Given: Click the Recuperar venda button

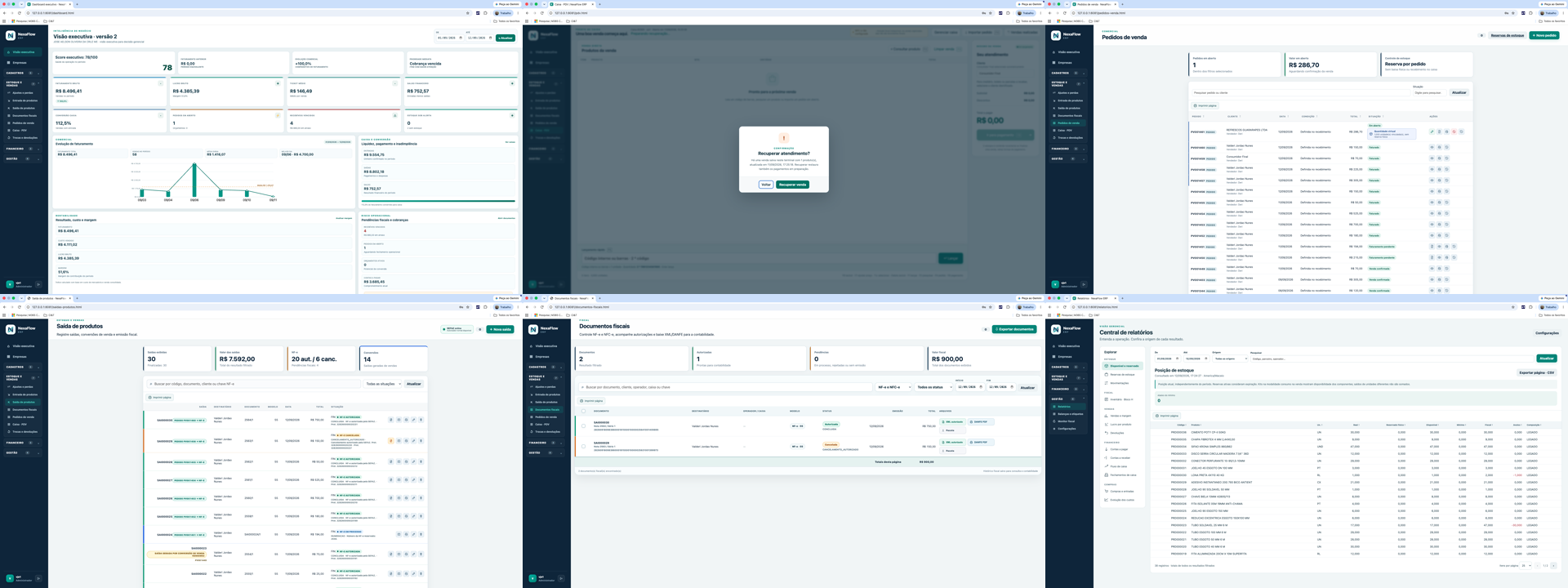Looking at the screenshot, I should 792,185.
